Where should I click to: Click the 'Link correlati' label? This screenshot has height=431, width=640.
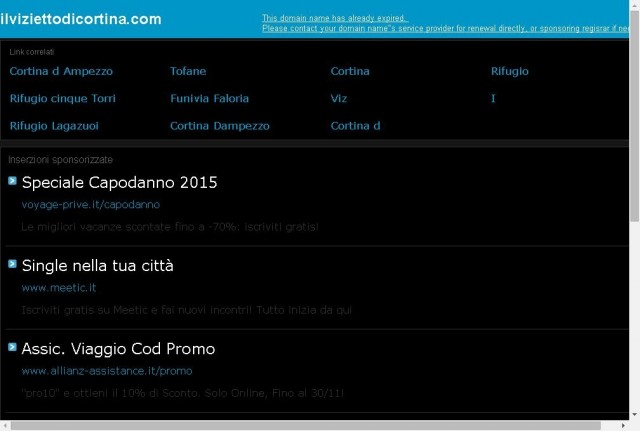click(31, 52)
